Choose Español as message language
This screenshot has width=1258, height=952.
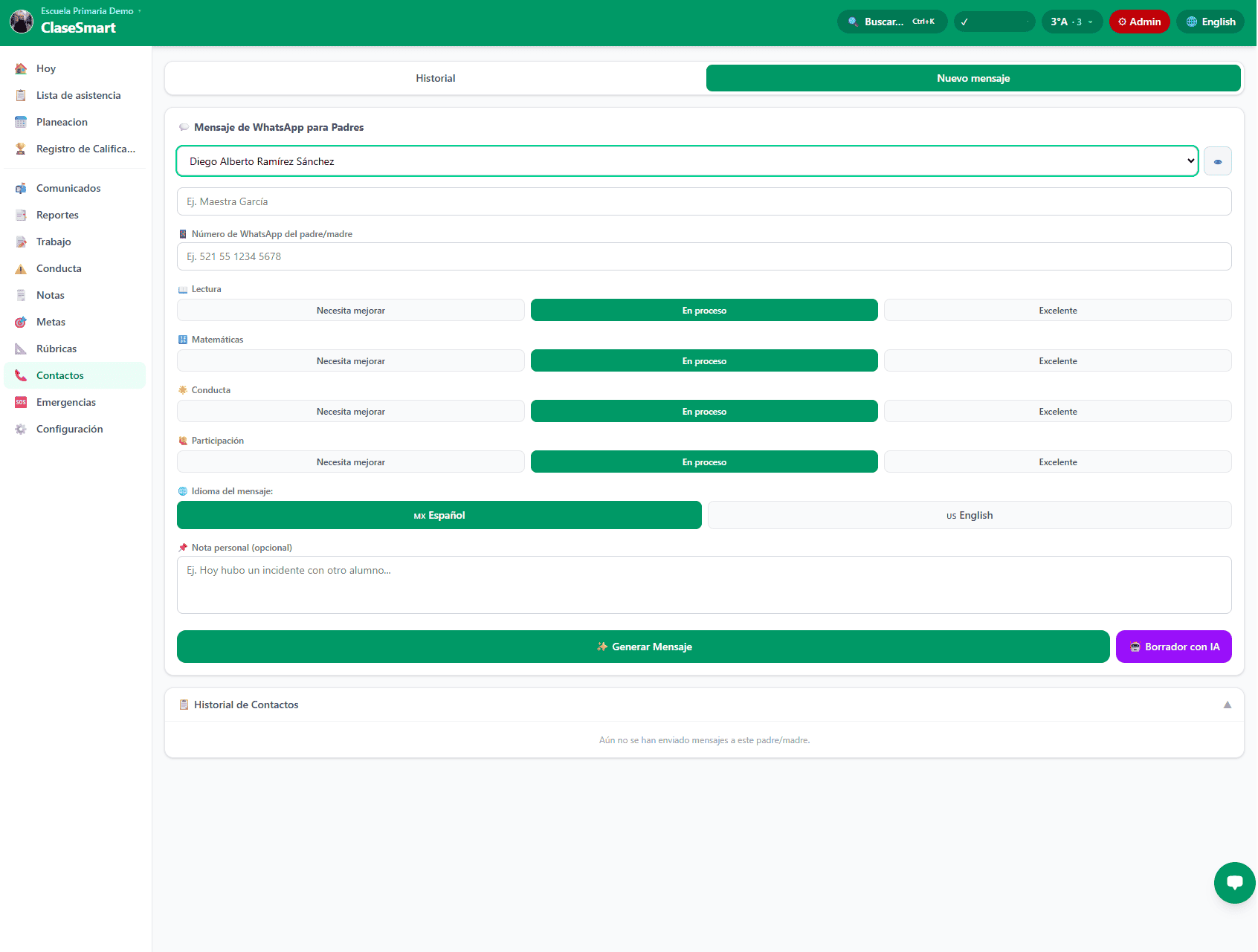tap(439, 515)
